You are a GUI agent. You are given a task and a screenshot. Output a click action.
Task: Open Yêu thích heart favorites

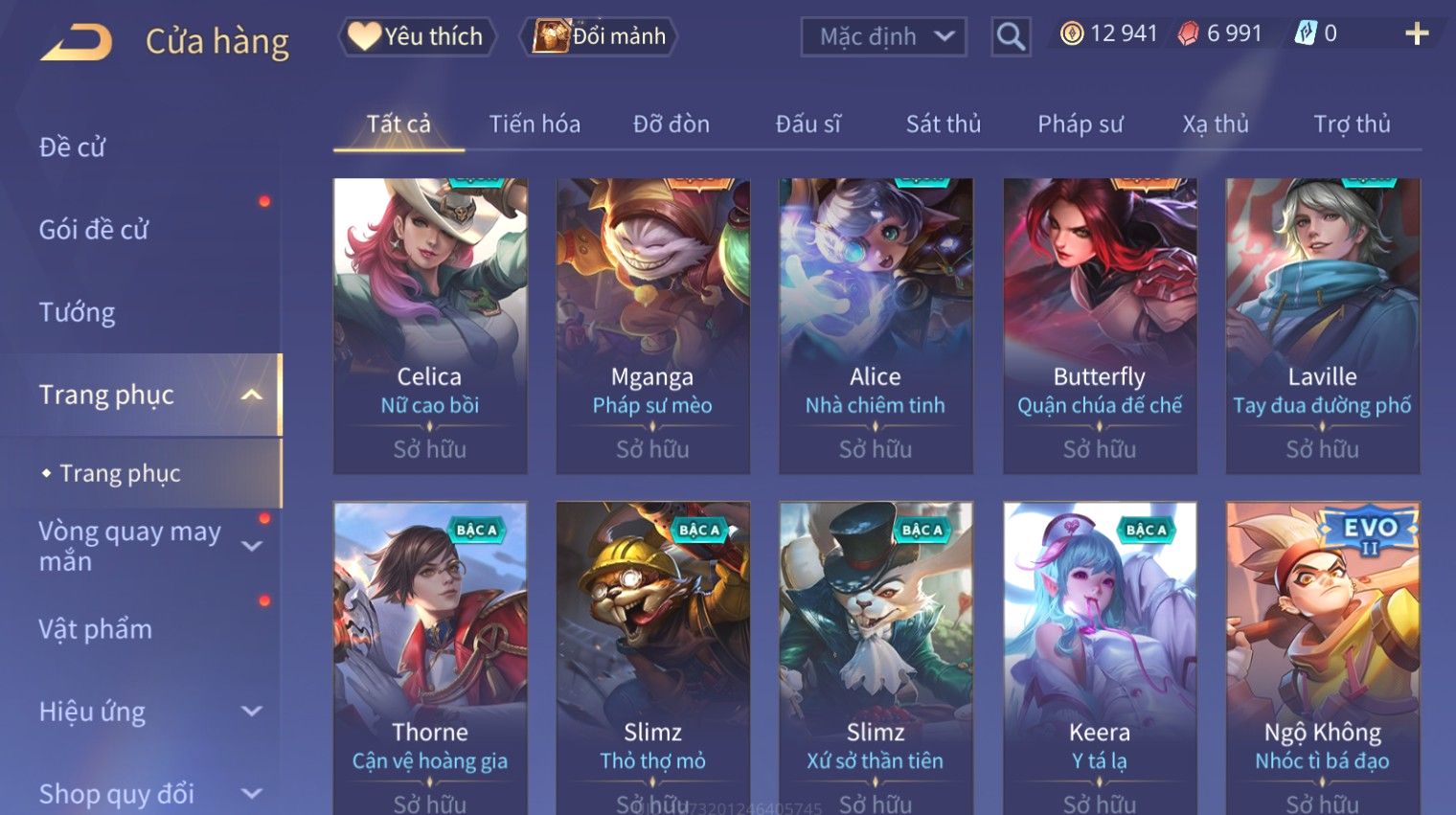pyautogui.click(x=418, y=36)
